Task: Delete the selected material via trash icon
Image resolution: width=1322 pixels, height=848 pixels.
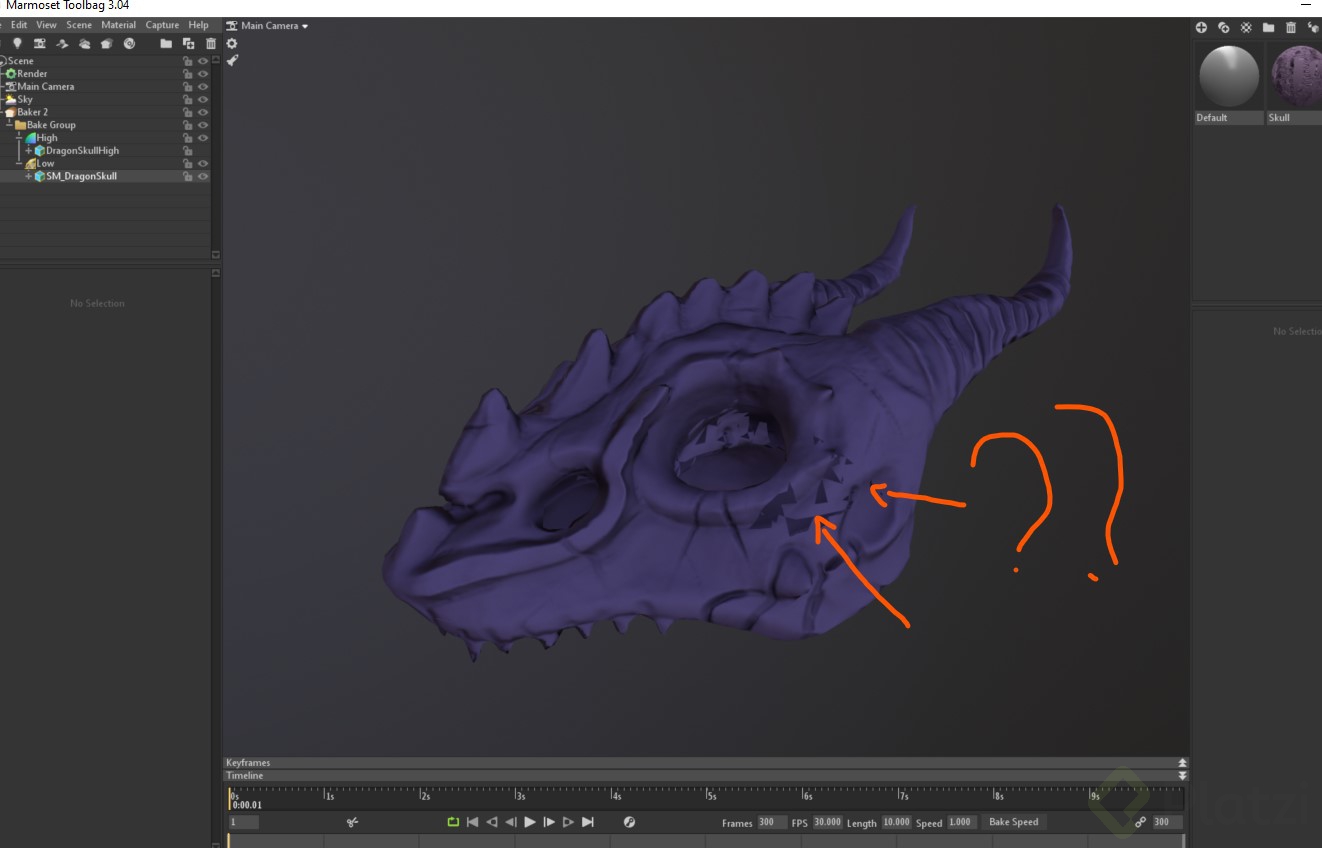Action: [1291, 27]
